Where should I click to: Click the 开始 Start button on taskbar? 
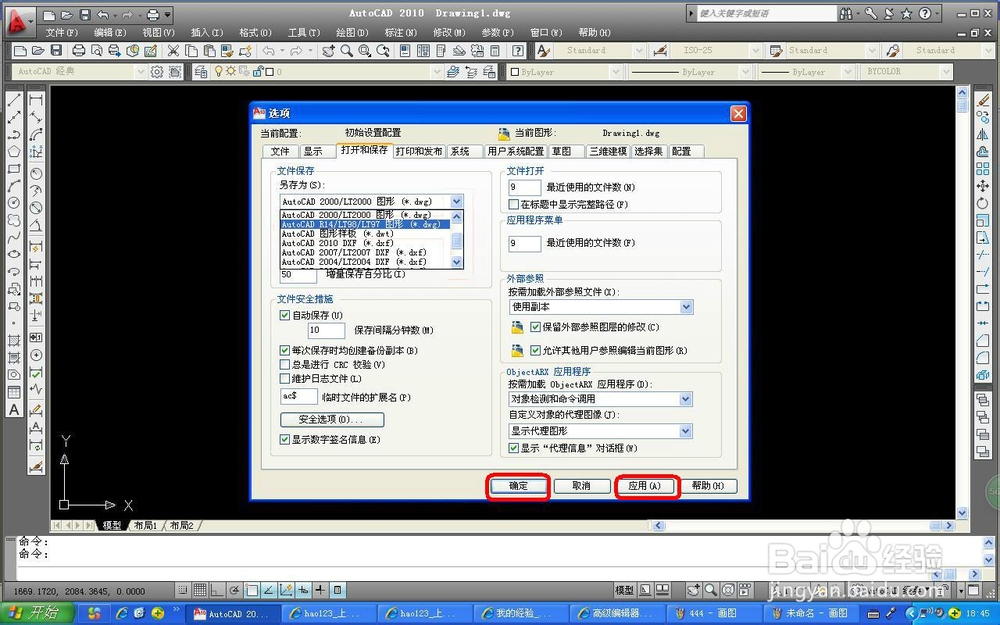tap(38, 614)
